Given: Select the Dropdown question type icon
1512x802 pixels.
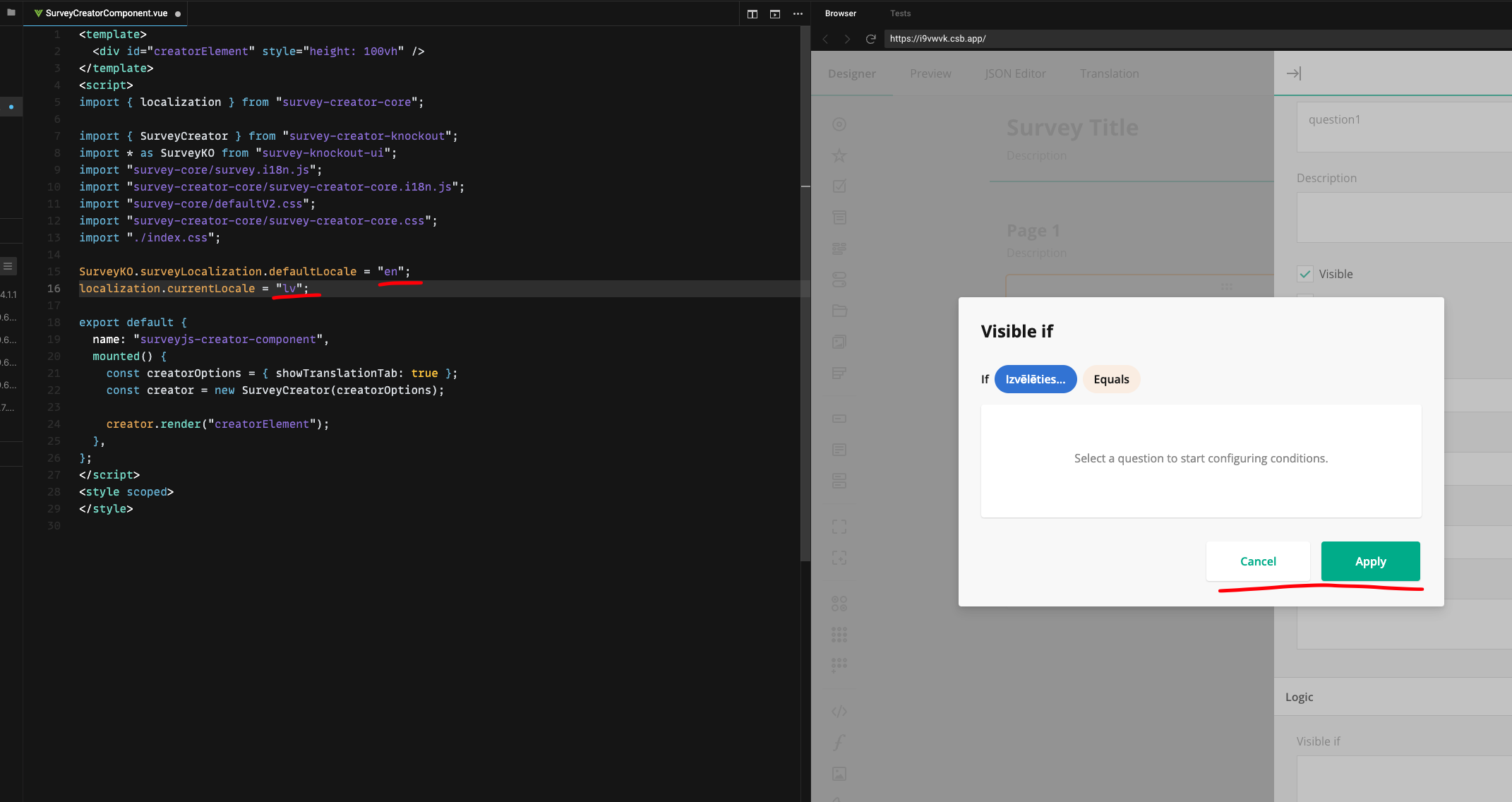Looking at the screenshot, I should pyautogui.click(x=839, y=217).
